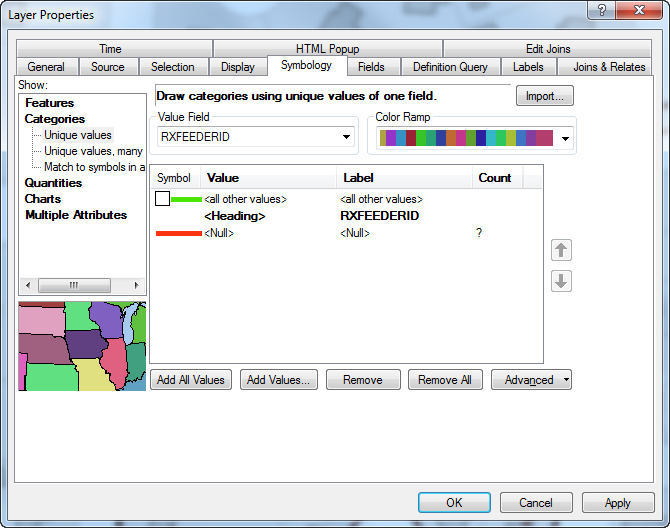This screenshot has width=670, height=528.
Task: Click the red line symbol for Null
Action: coord(178,233)
